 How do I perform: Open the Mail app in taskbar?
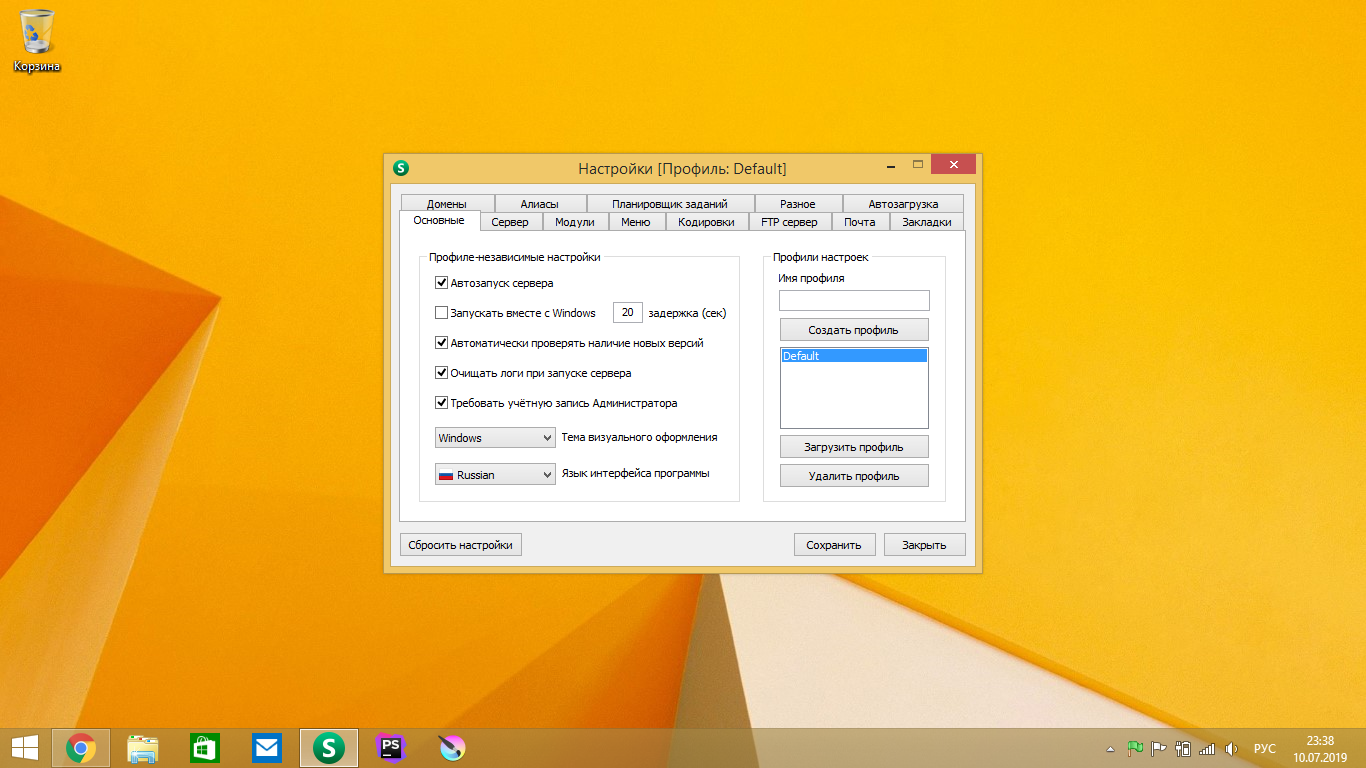tap(266, 747)
